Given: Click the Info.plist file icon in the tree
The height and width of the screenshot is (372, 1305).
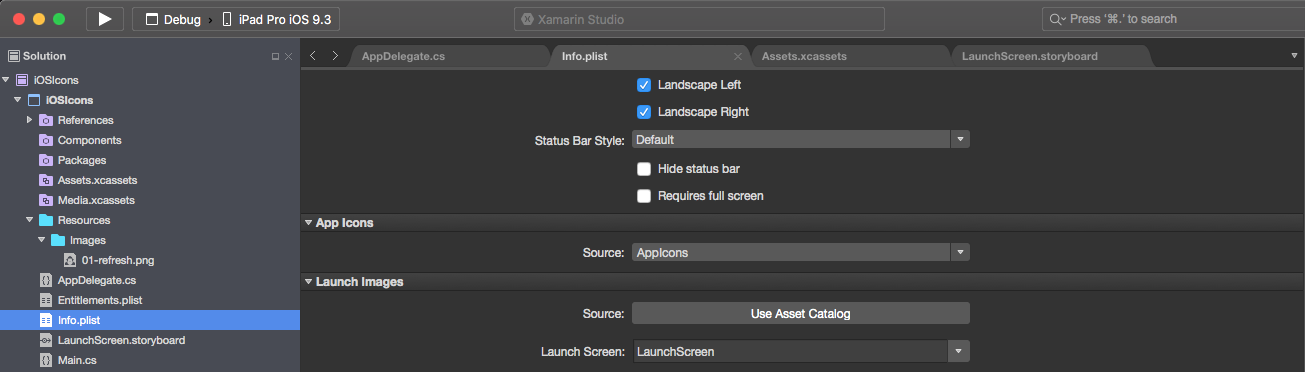Looking at the screenshot, I should point(46,320).
